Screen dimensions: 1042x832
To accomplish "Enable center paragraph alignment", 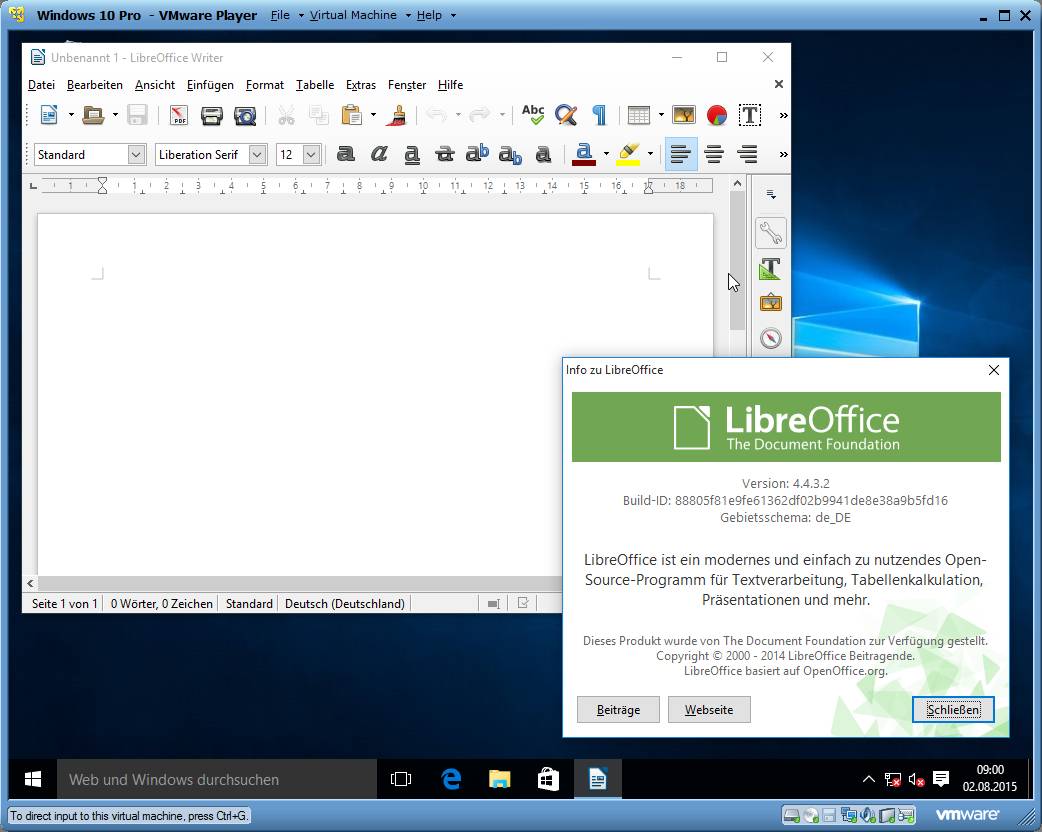I will click(x=714, y=154).
